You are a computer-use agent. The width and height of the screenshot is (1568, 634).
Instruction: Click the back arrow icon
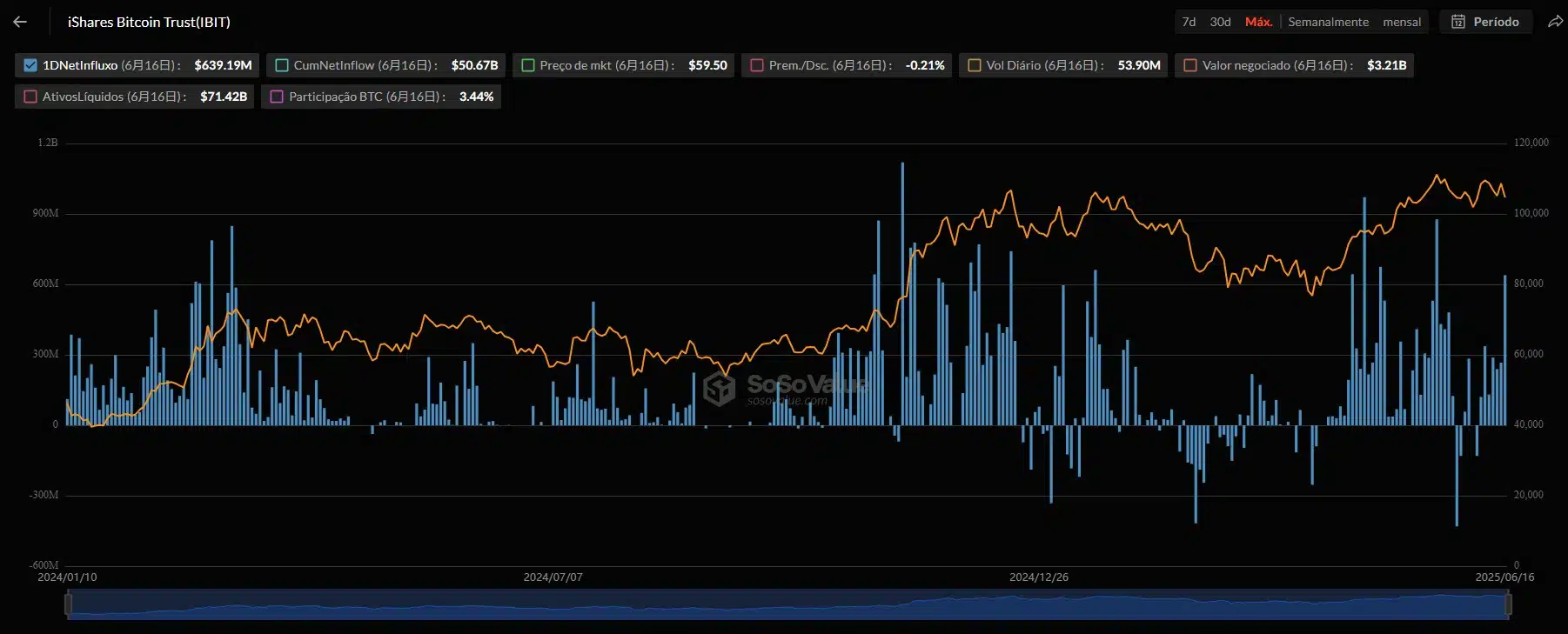coord(20,22)
